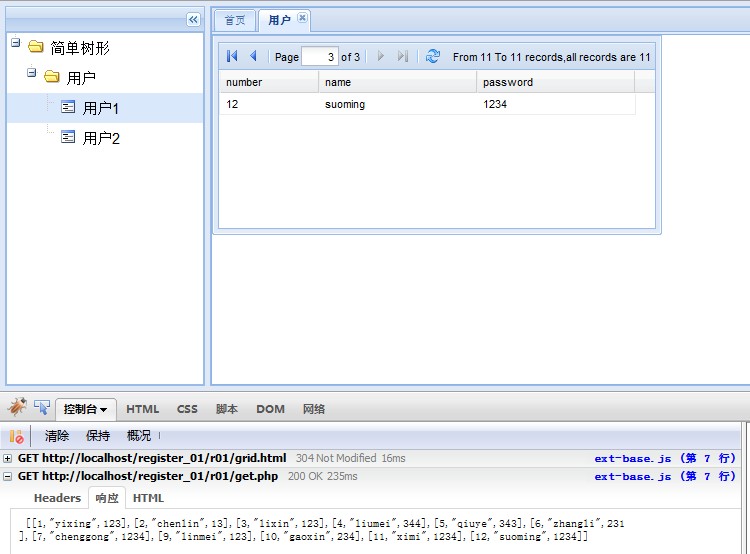Click the 简单树形 folder icon
The image size is (750, 554).
[36, 47]
